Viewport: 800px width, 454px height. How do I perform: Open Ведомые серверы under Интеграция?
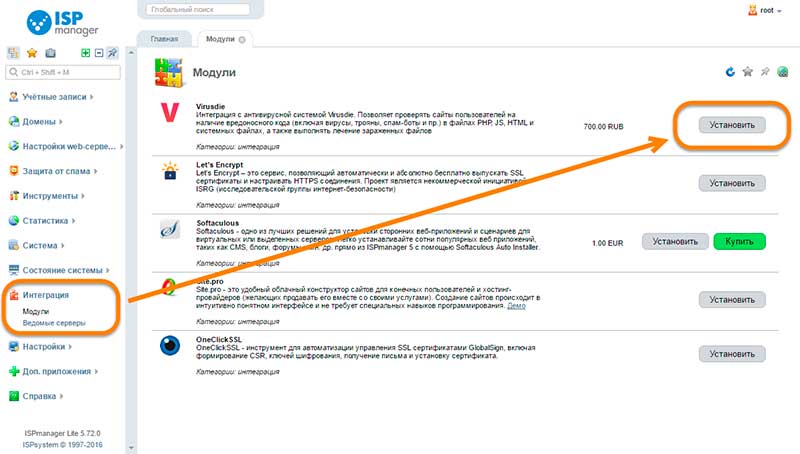(x=54, y=323)
